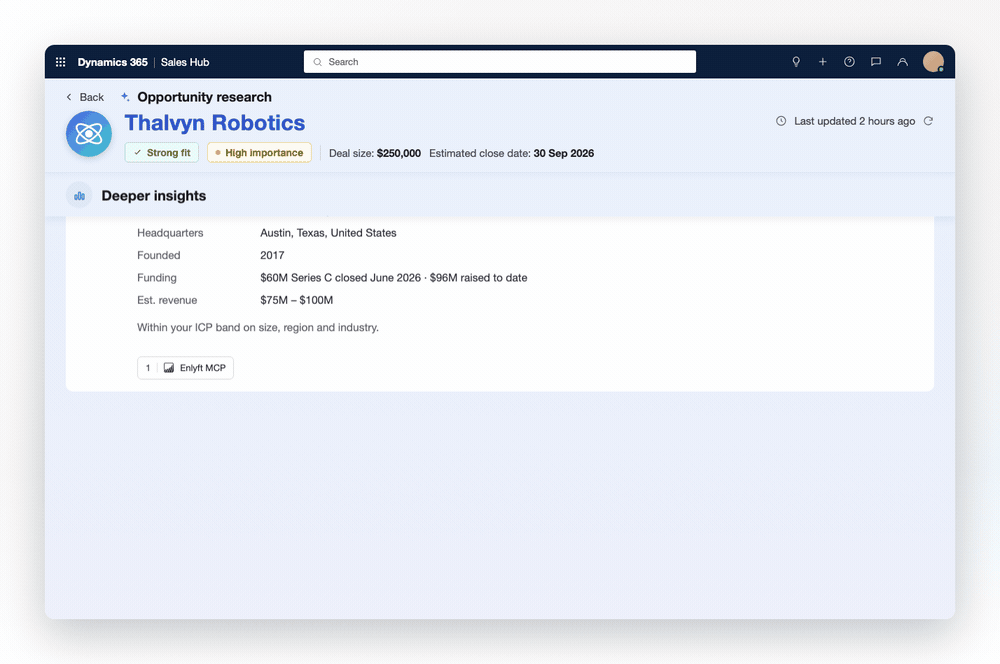Click Austin, Texas, United States value

tap(328, 233)
